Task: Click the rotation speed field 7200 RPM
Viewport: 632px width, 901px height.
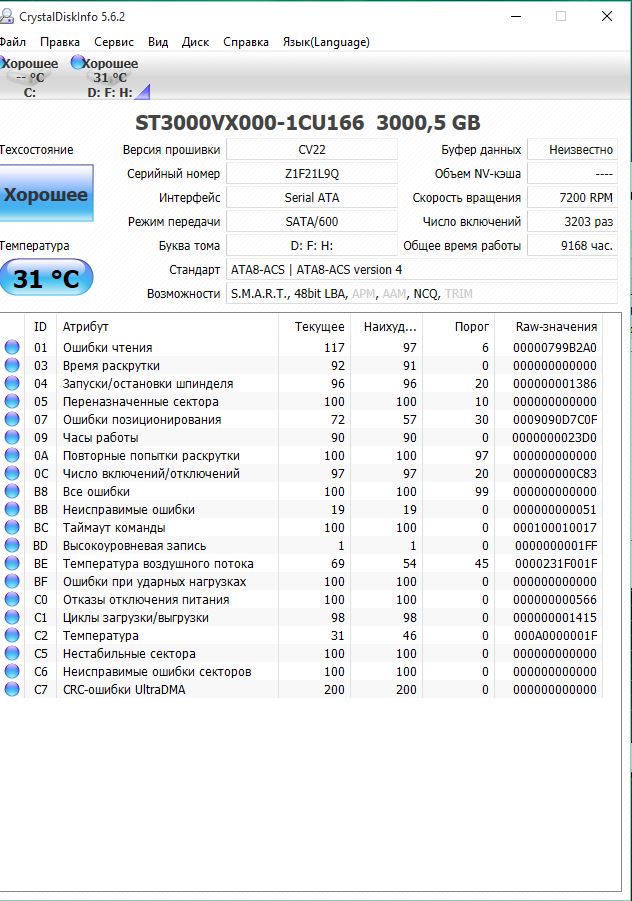Action: (x=572, y=198)
